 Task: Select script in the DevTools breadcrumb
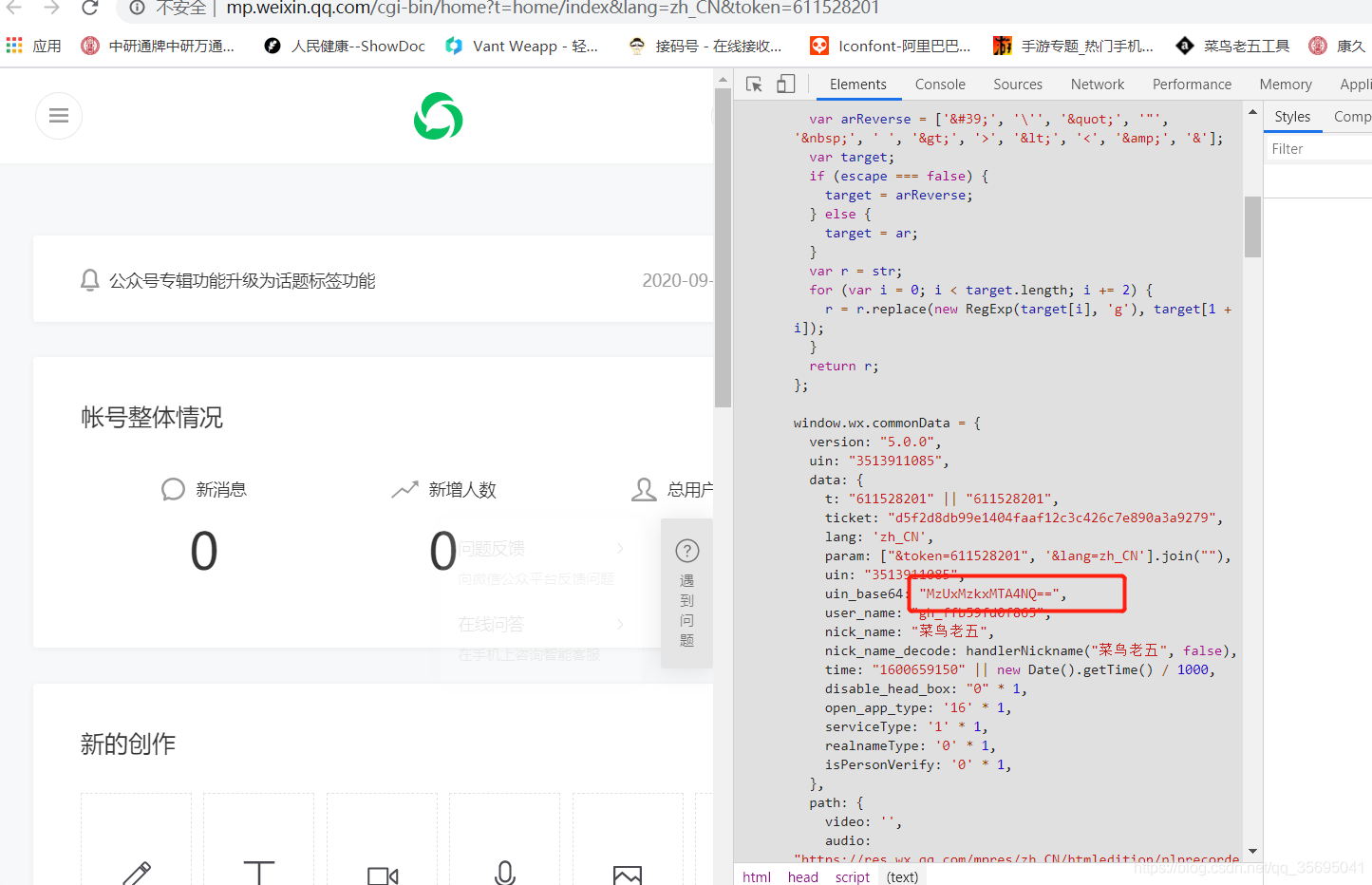[x=853, y=876]
